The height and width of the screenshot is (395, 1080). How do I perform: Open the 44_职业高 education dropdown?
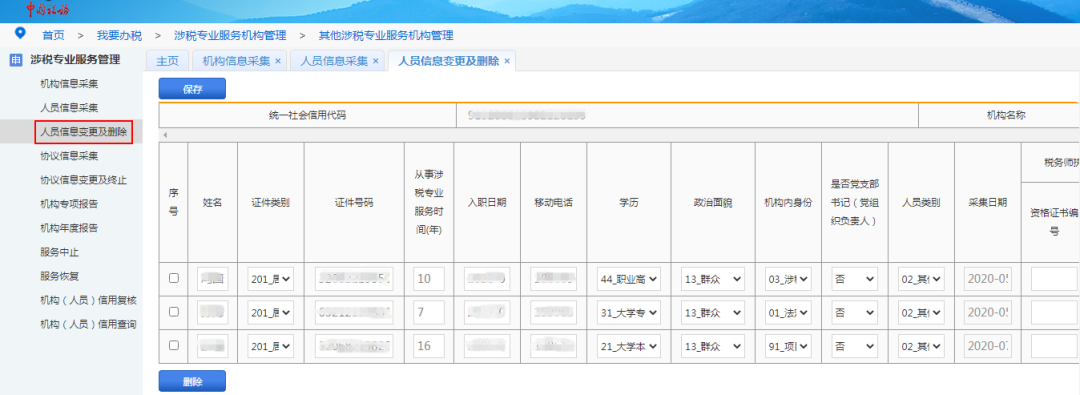(629, 279)
